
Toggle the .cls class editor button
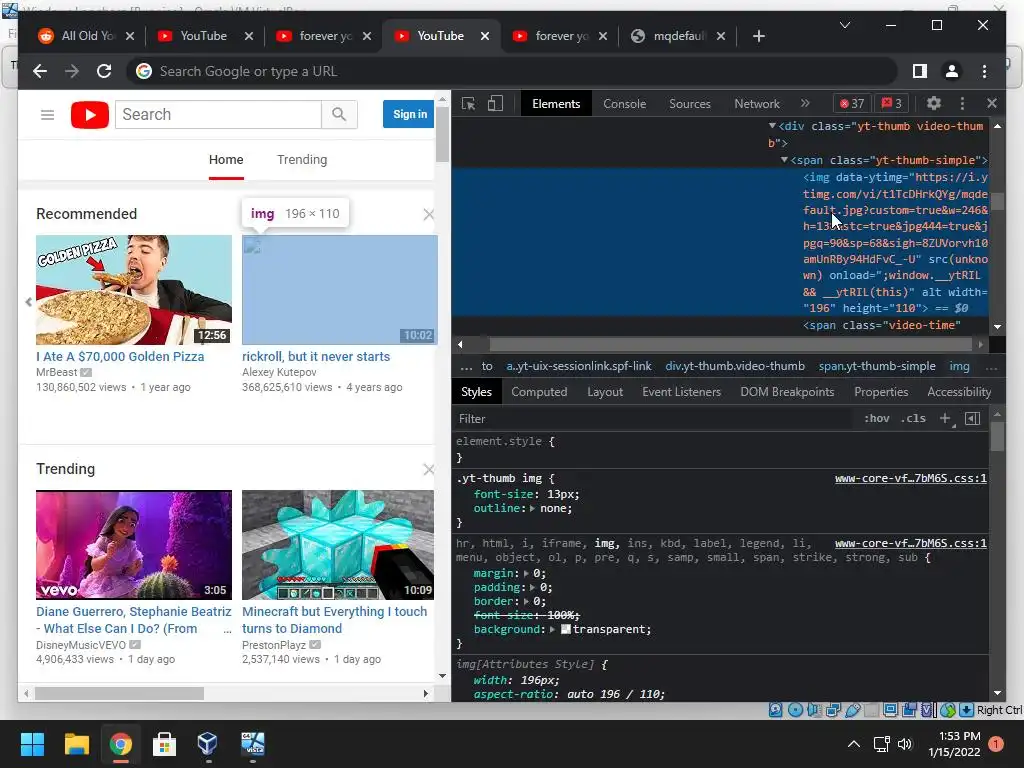(x=913, y=419)
